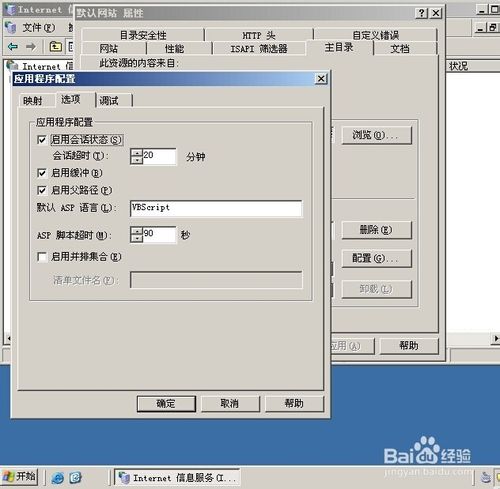Open HTTP 头 tab in properties window

259,35
